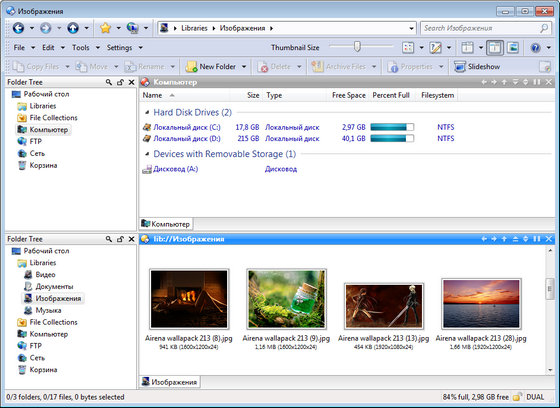Click lock icon in the status bar
Screen dimensions: 560x408
(x=517, y=397)
